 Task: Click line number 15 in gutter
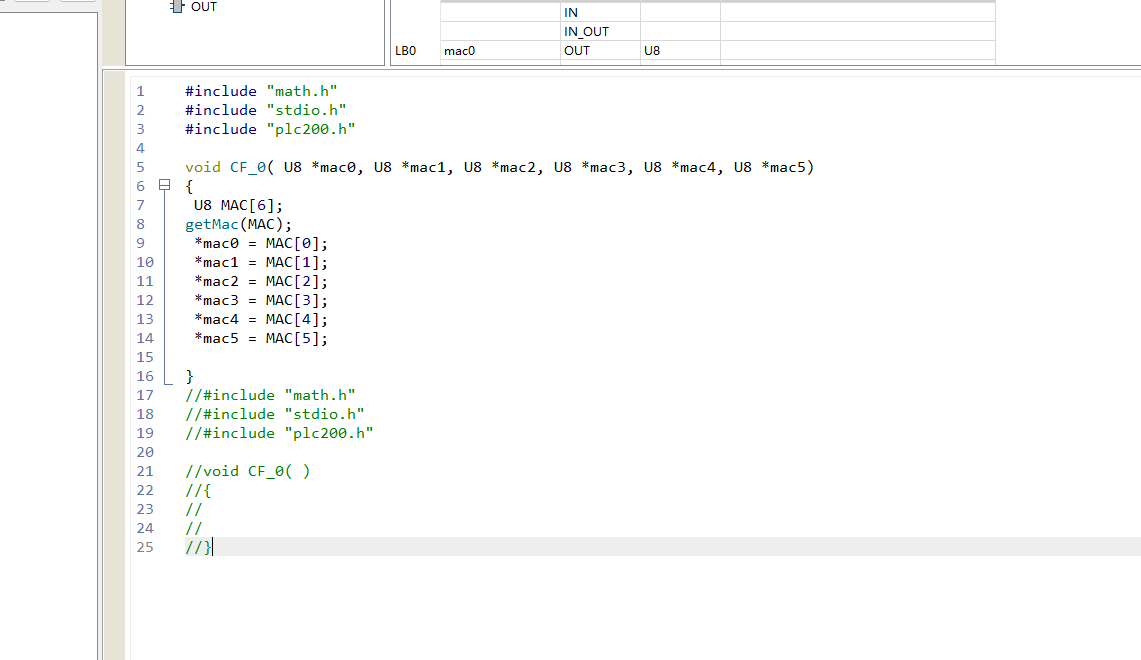pyautogui.click(x=145, y=357)
